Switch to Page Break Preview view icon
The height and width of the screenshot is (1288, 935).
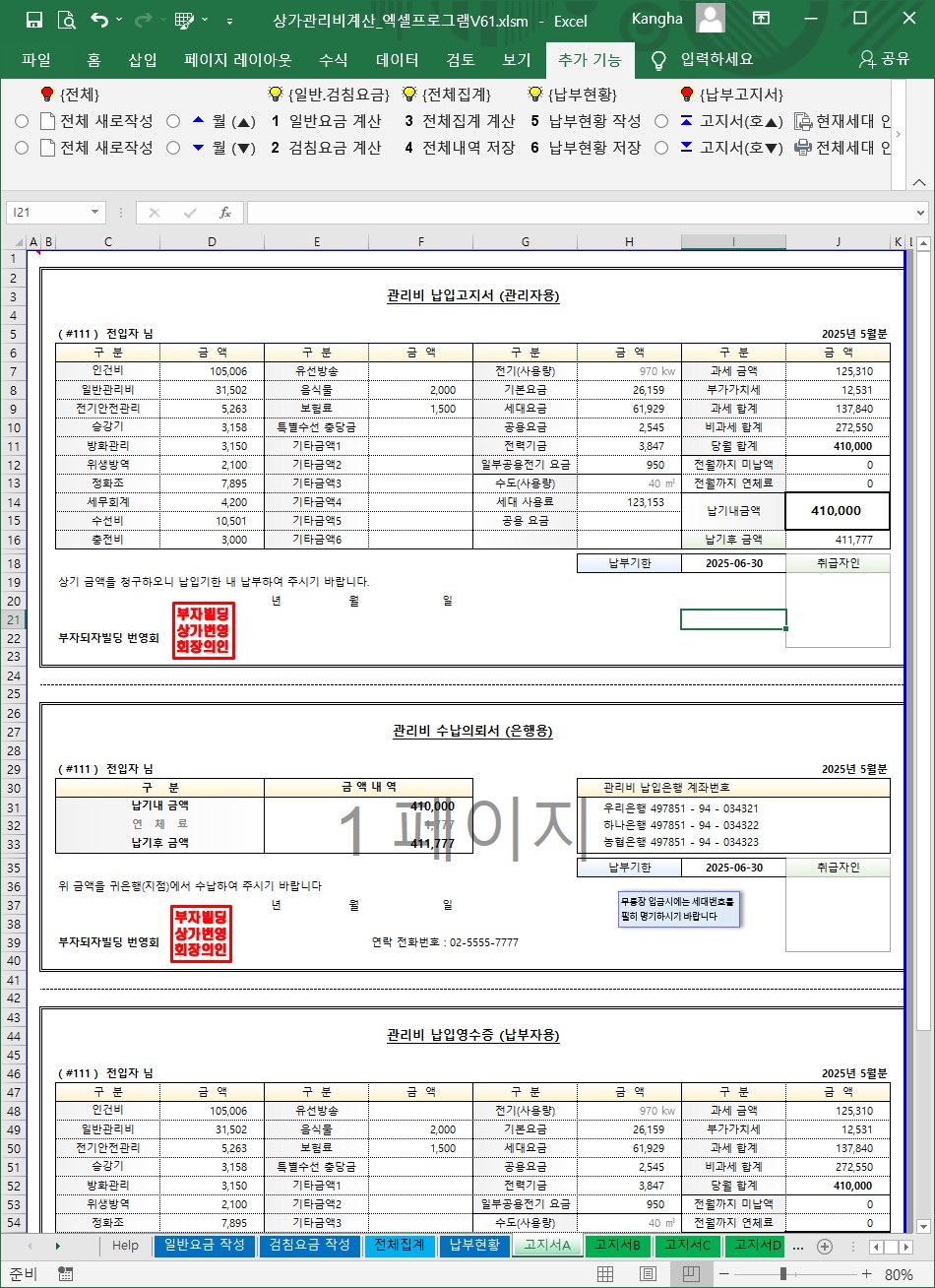click(x=692, y=1274)
